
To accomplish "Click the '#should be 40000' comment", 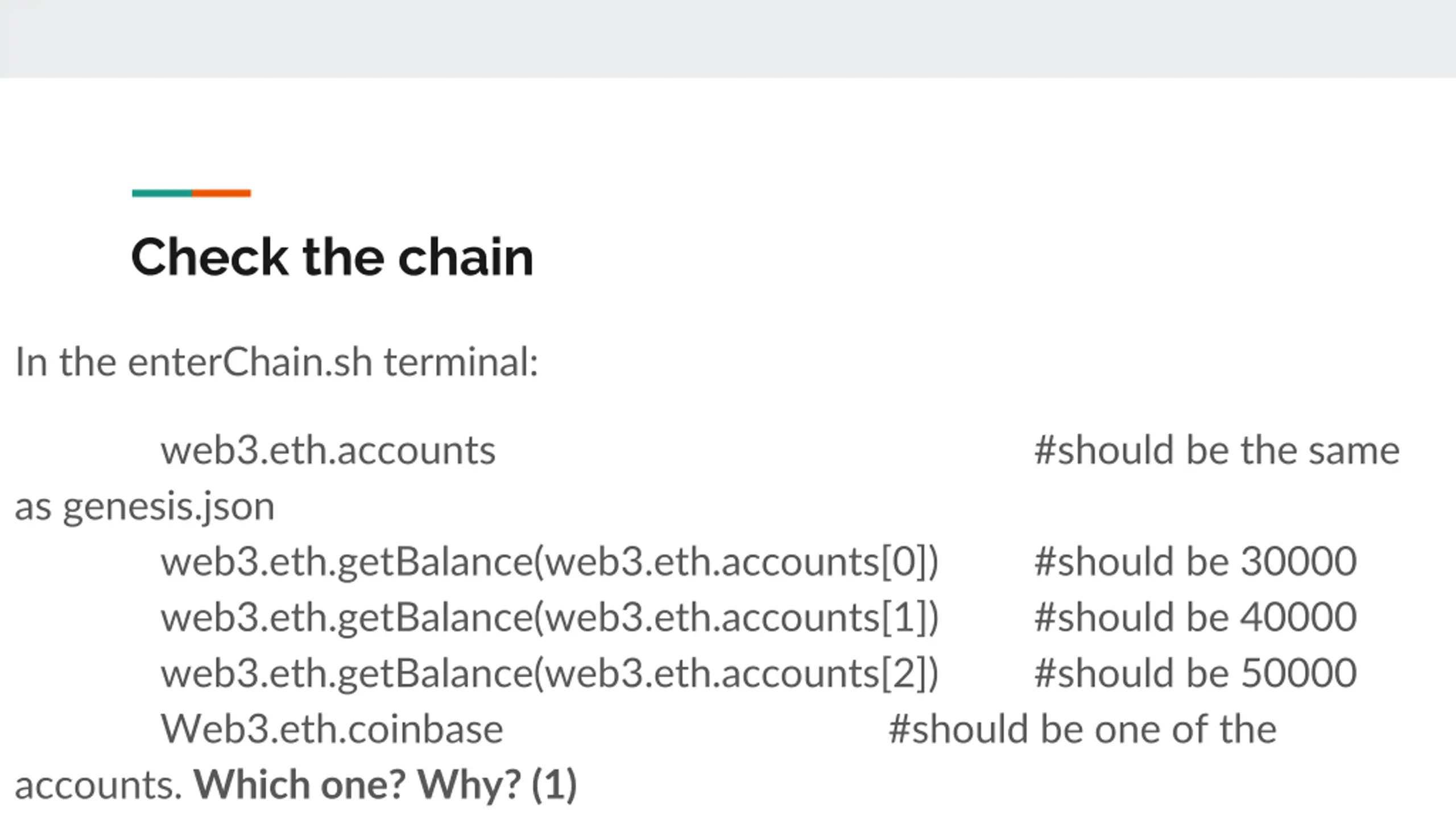I will (1196, 618).
